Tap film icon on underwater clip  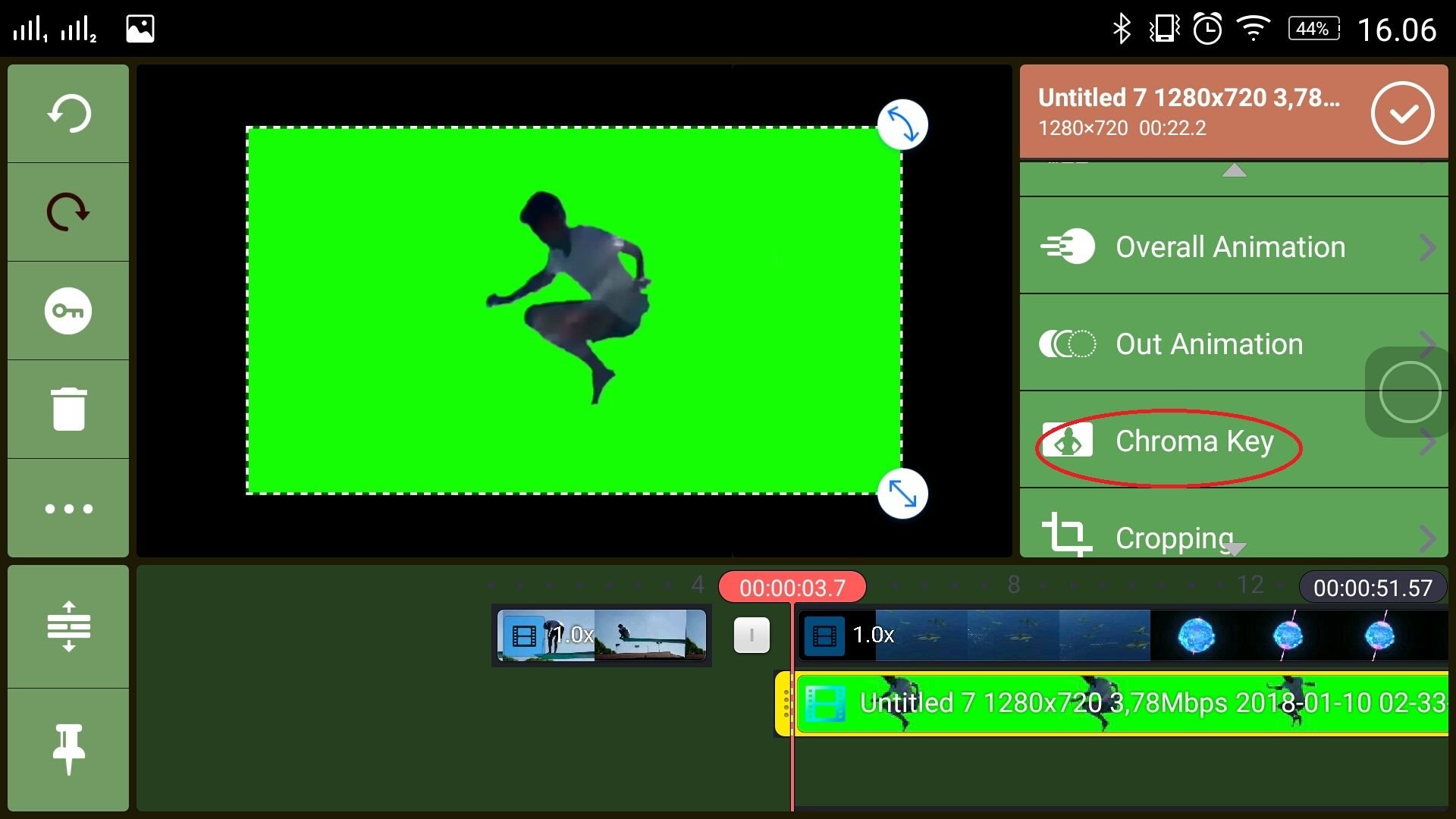tap(824, 635)
